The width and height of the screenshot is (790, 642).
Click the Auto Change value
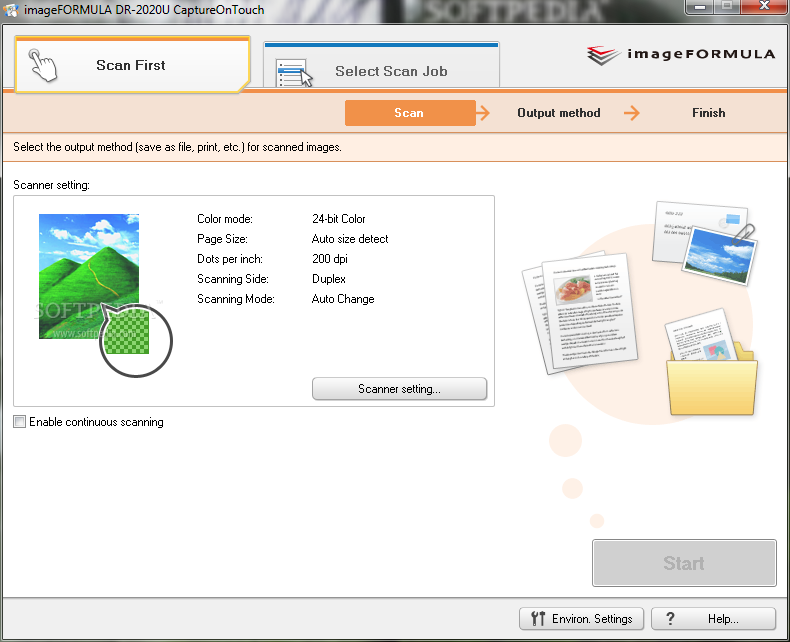(x=343, y=299)
